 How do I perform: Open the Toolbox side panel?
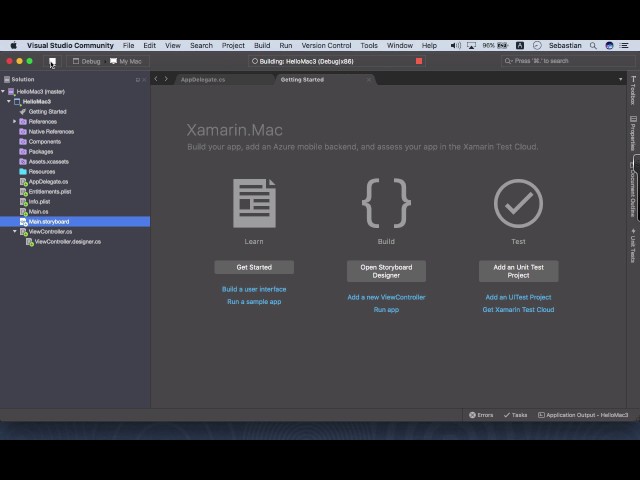633,91
